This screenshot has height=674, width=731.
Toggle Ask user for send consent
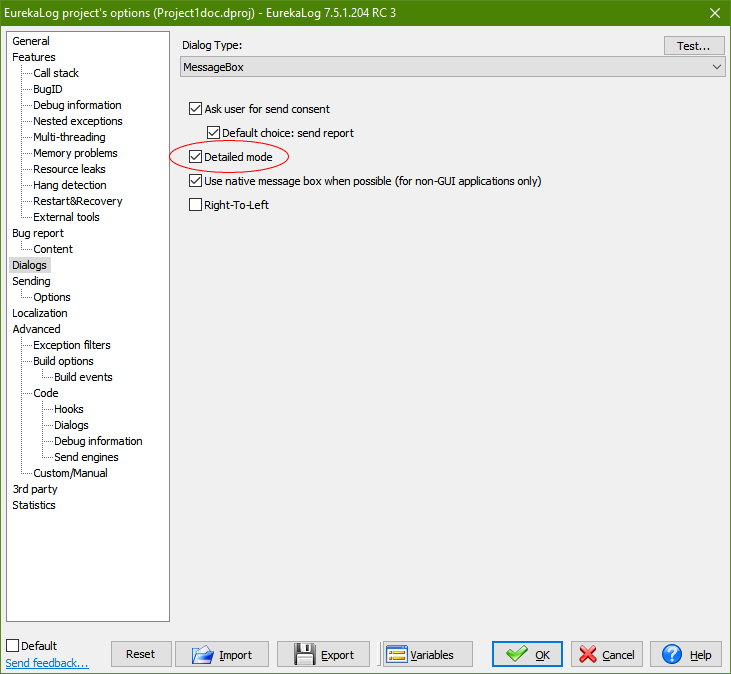click(x=196, y=109)
